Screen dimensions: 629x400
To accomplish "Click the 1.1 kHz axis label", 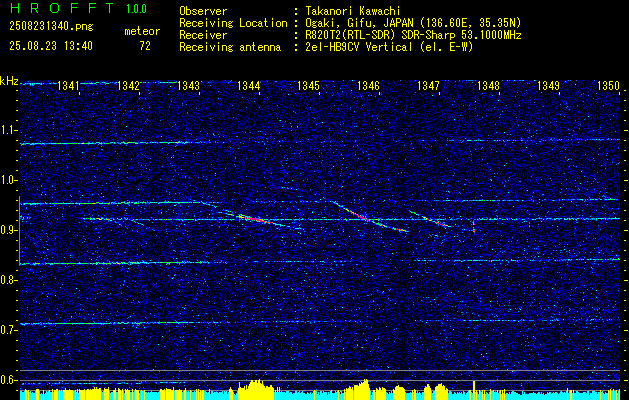I will (8, 130).
